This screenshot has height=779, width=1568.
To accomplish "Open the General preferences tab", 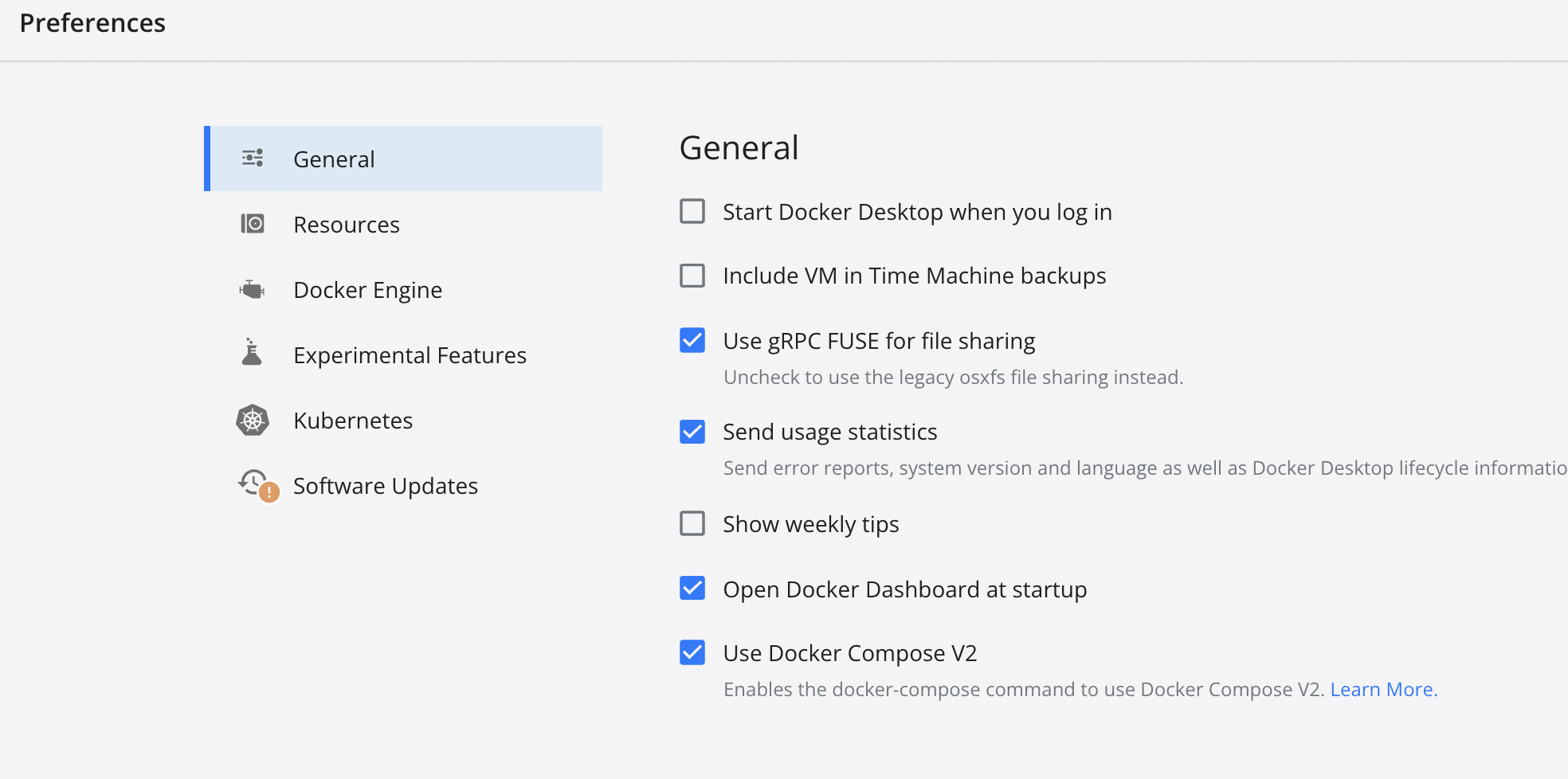I will point(403,159).
